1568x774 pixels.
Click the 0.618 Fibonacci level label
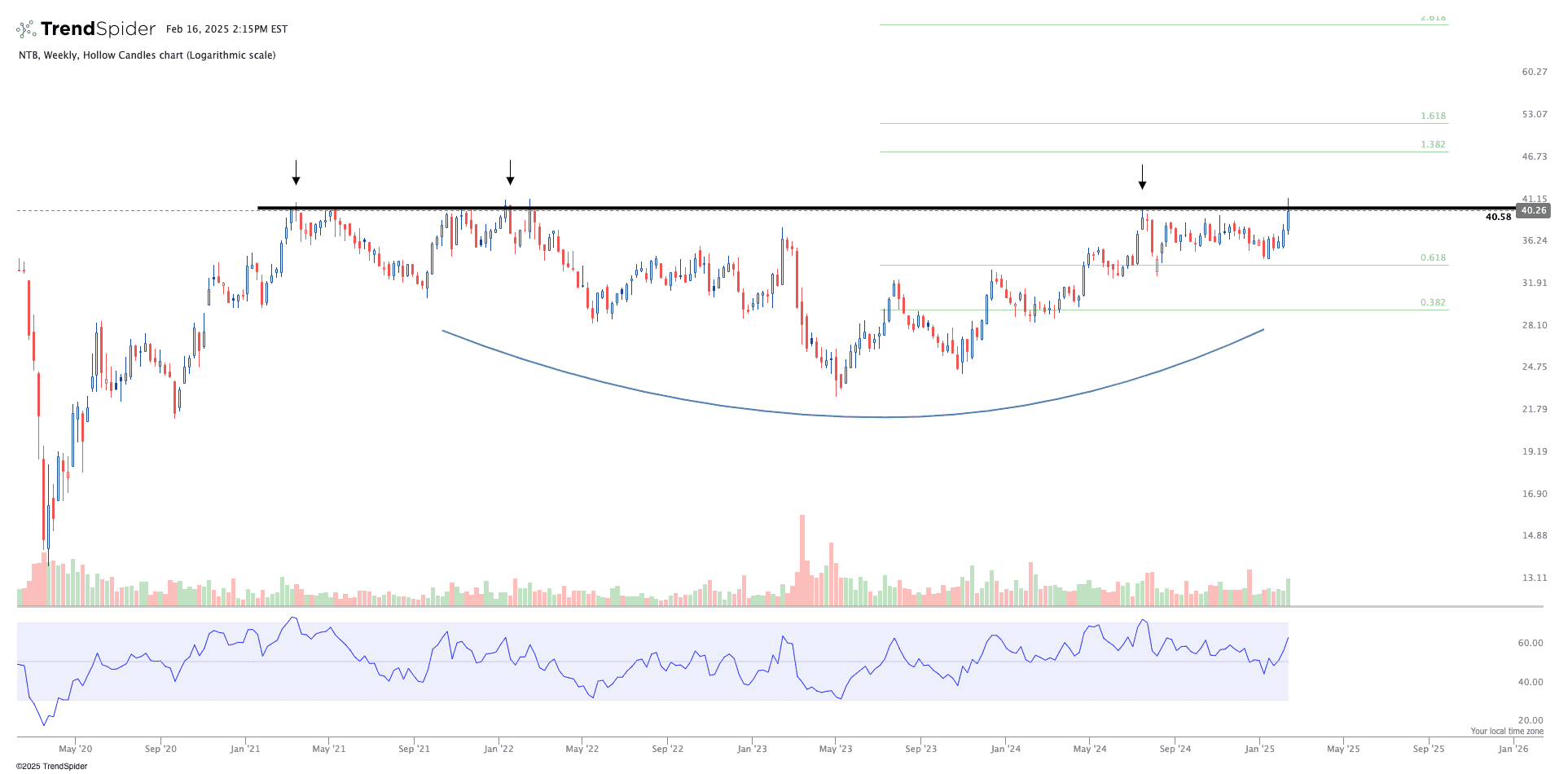coord(1433,257)
